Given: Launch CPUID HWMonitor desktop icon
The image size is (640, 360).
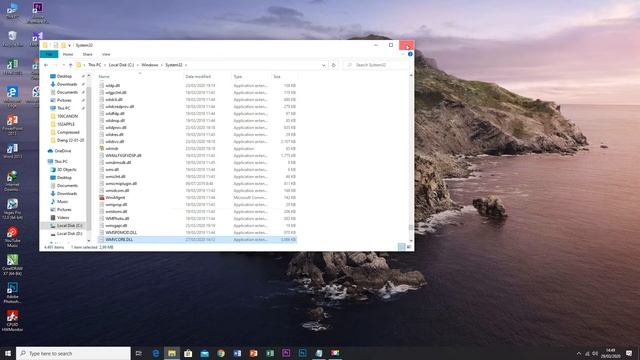Looking at the screenshot, I should tap(12, 320).
